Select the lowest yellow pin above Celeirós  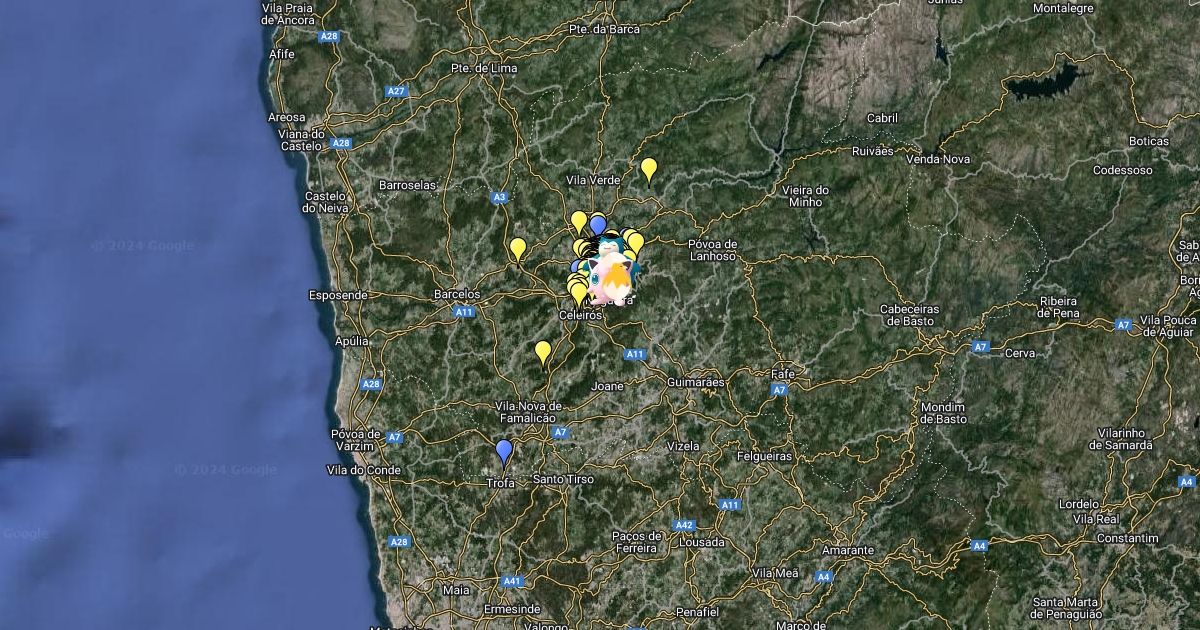[x=579, y=294]
